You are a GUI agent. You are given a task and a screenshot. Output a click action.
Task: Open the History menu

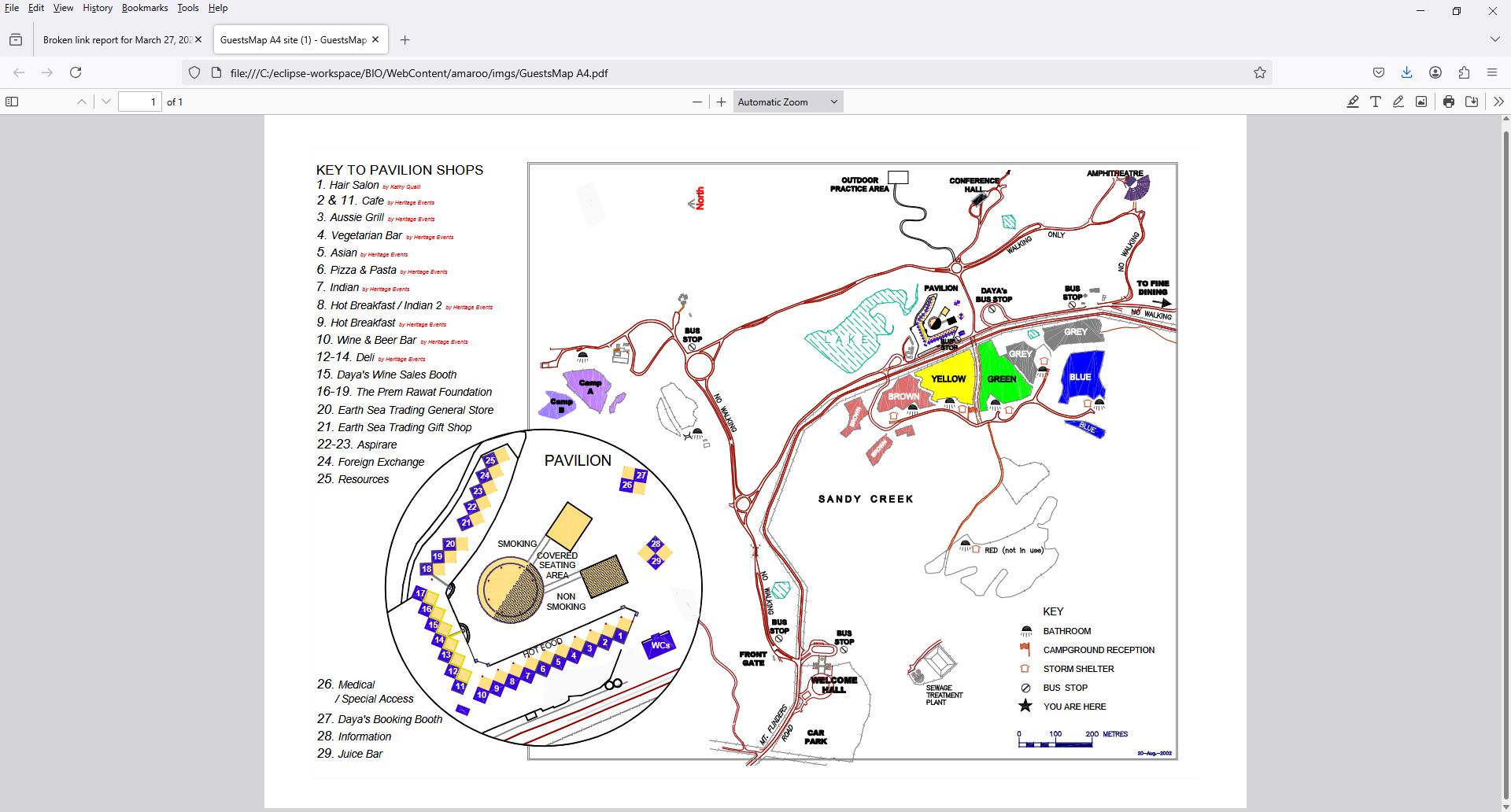coord(98,8)
